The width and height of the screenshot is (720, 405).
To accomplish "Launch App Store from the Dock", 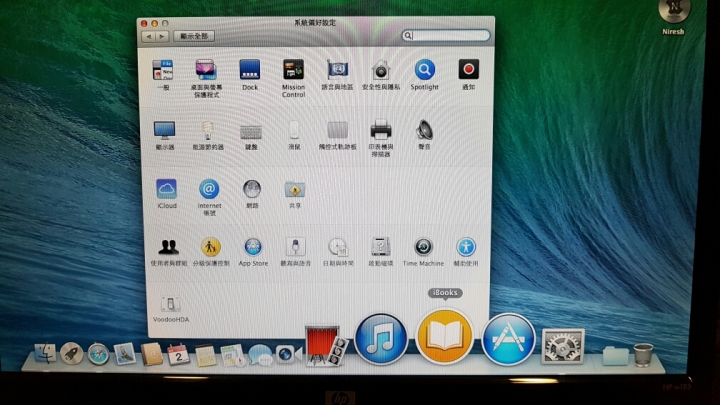I will (x=508, y=339).
